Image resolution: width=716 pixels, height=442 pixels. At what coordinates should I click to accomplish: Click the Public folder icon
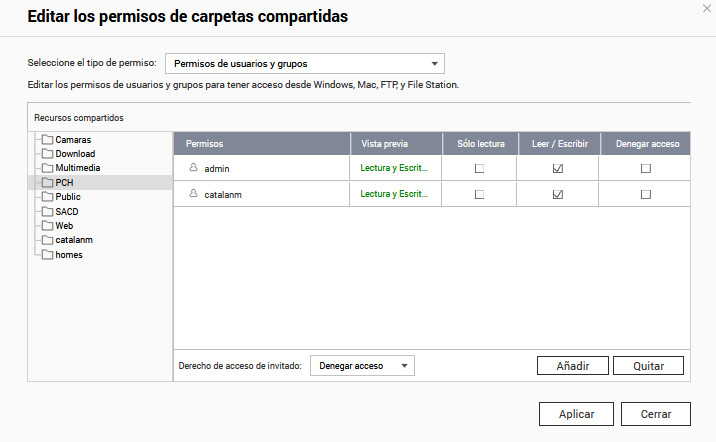[47, 197]
